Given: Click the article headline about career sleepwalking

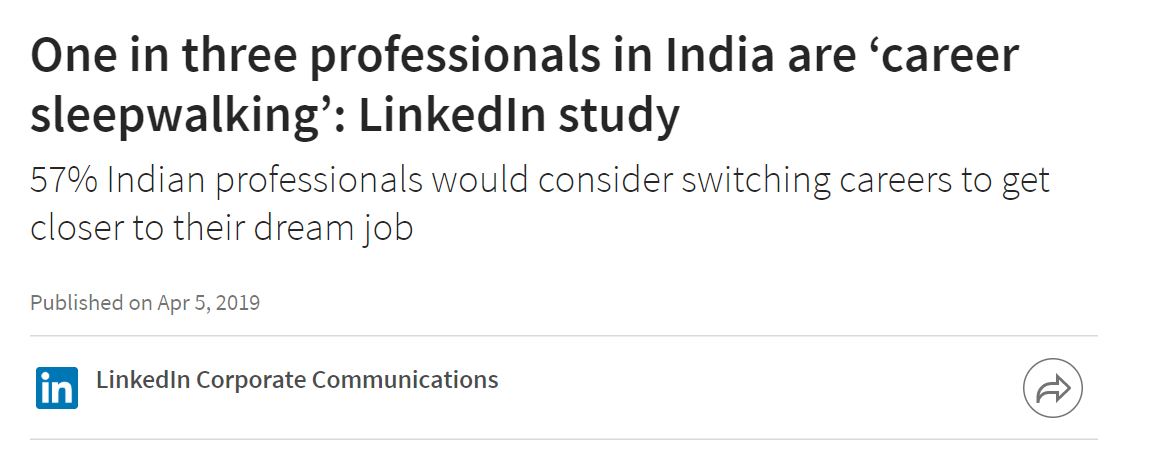Looking at the screenshot, I should [524, 85].
